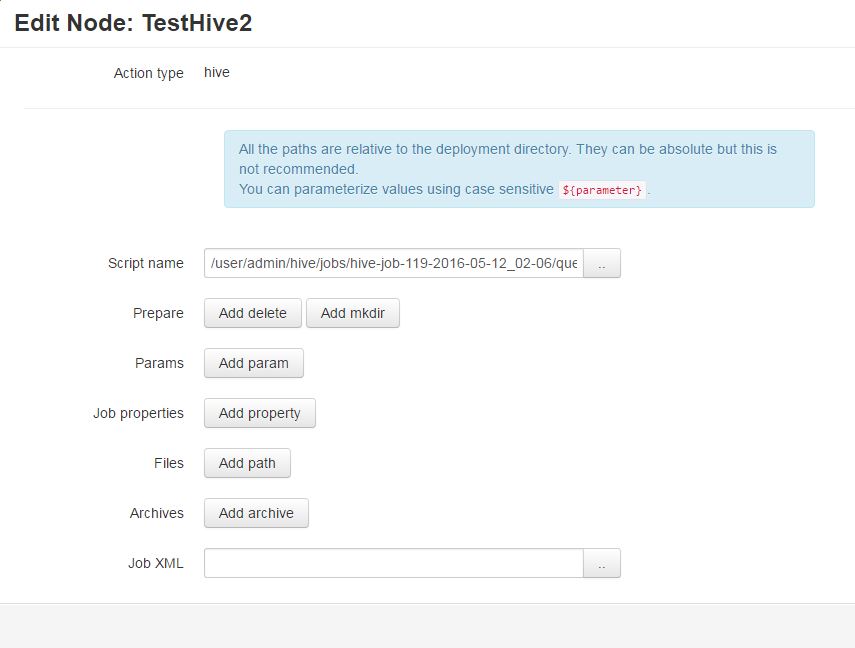Click the Edit Node: TestHive2 heading
Screen dimensions: 855x648
point(134,22)
